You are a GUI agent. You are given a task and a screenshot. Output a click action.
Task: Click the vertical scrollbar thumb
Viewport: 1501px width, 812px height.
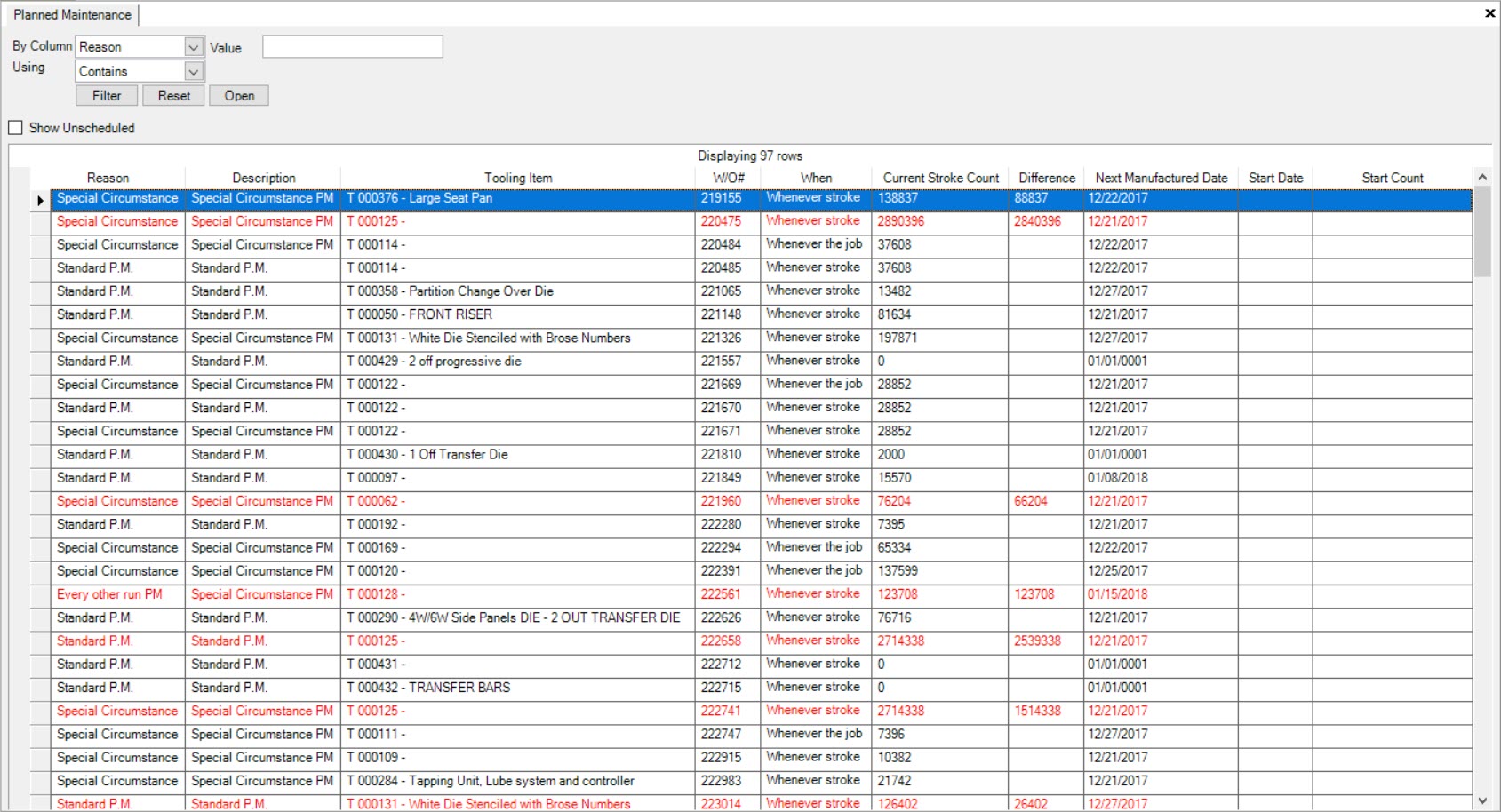point(1482,233)
